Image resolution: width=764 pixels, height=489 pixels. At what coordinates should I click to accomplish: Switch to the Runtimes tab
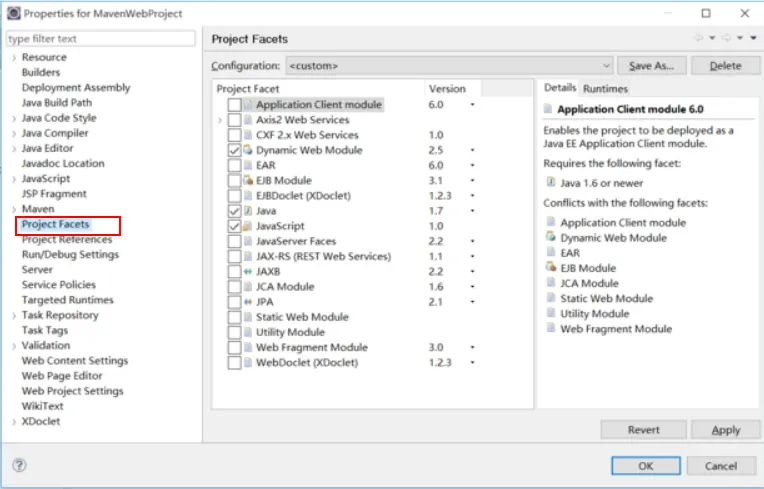click(x=605, y=89)
